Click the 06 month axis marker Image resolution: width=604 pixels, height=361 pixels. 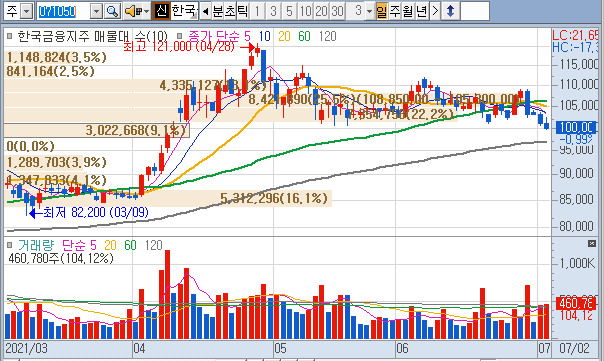pos(403,348)
